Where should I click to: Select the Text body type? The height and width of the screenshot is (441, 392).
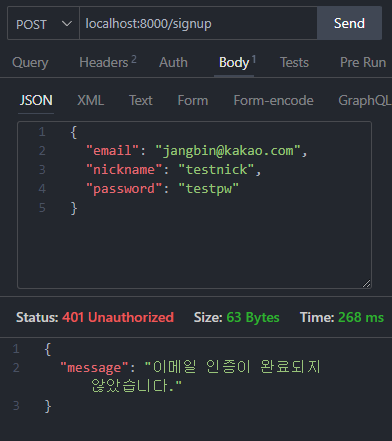141,100
